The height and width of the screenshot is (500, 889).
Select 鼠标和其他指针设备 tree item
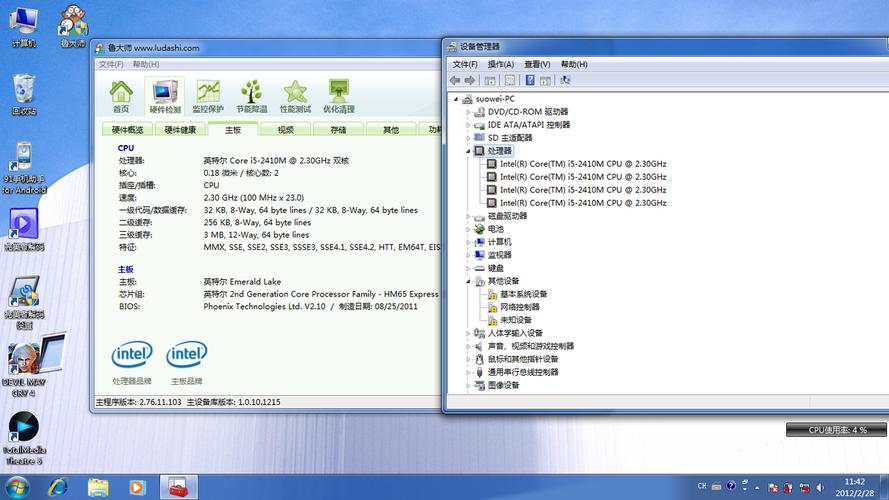click(x=523, y=359)
